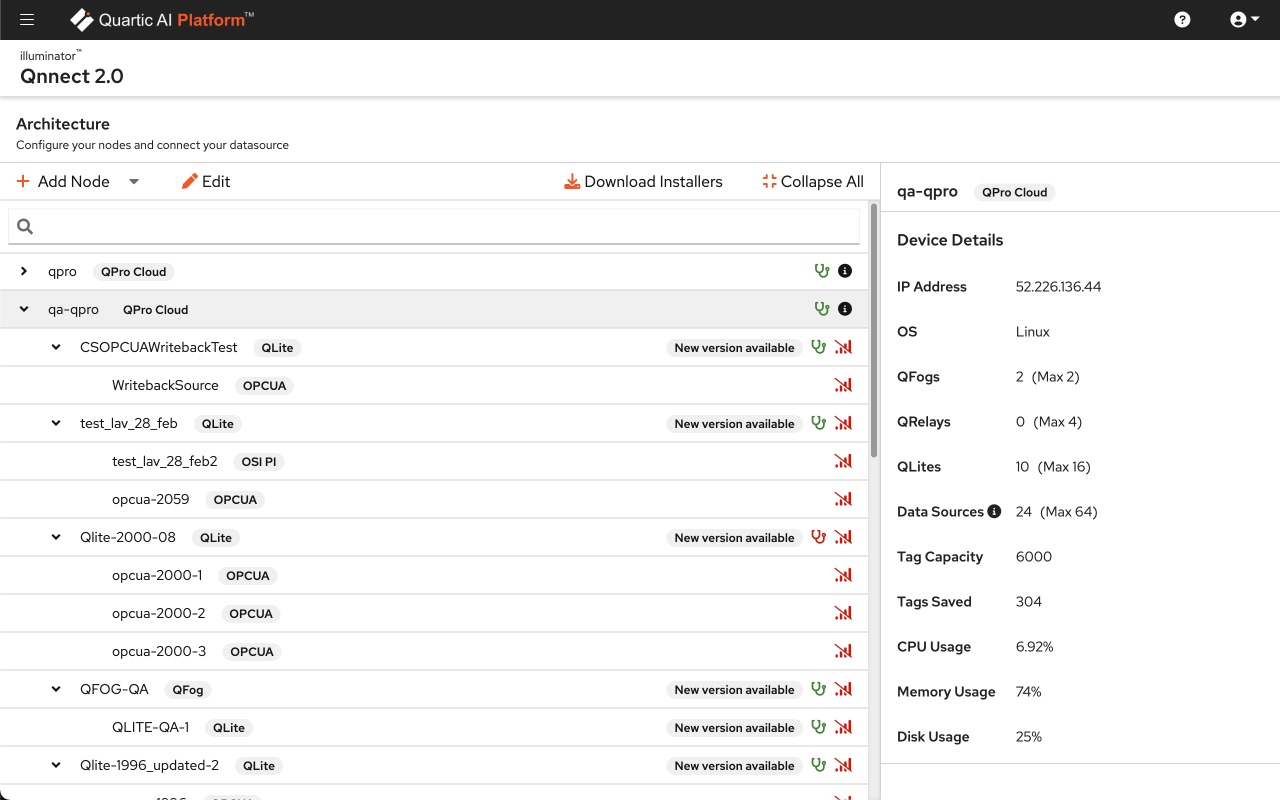The height and width of the screenshot is (800, 1280).
Task: Select the opcua-2000-1 tree row
Action: tap(434, 575)
